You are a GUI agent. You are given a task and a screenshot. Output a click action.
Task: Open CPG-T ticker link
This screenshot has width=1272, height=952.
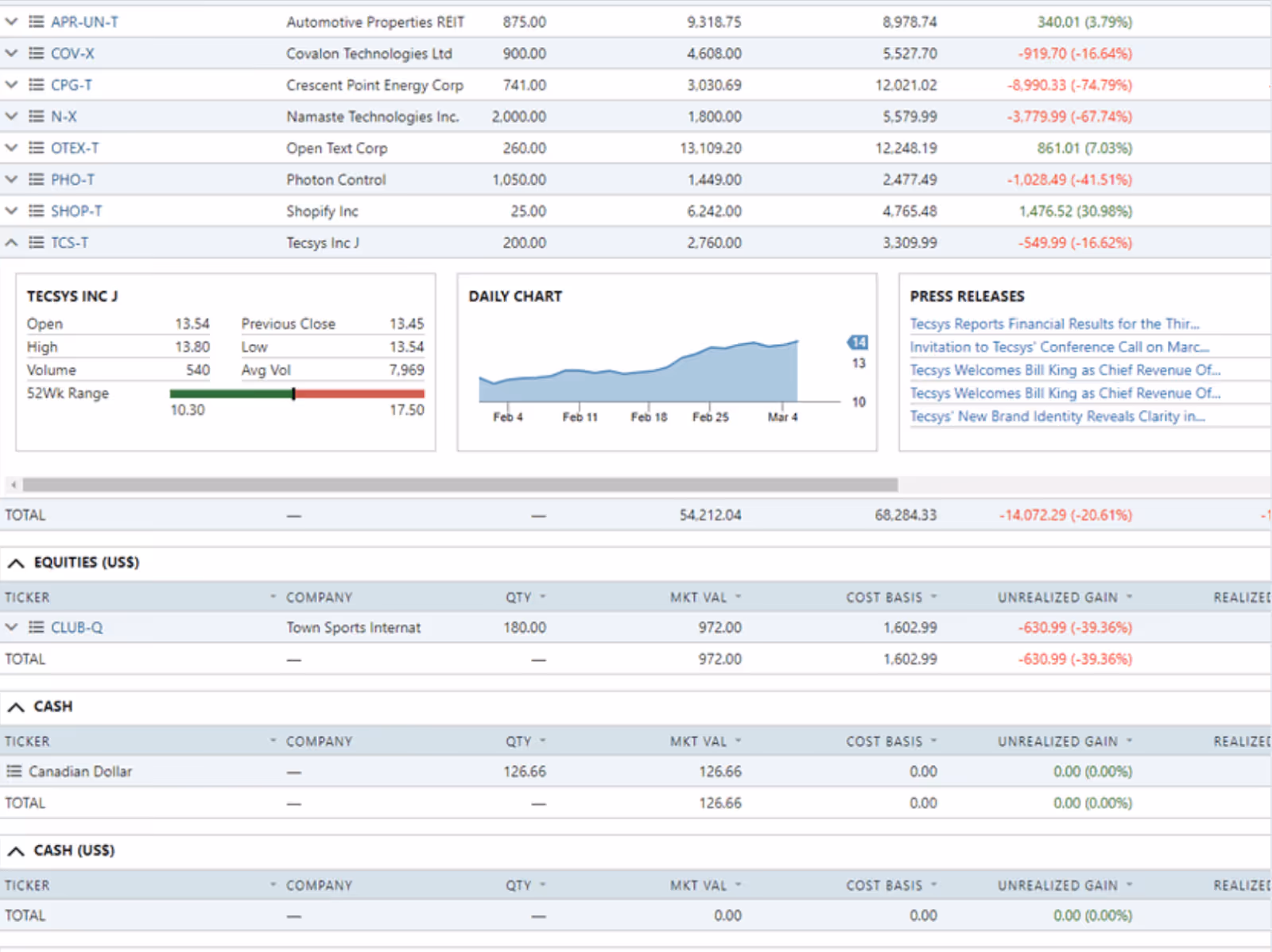point(72,85)
